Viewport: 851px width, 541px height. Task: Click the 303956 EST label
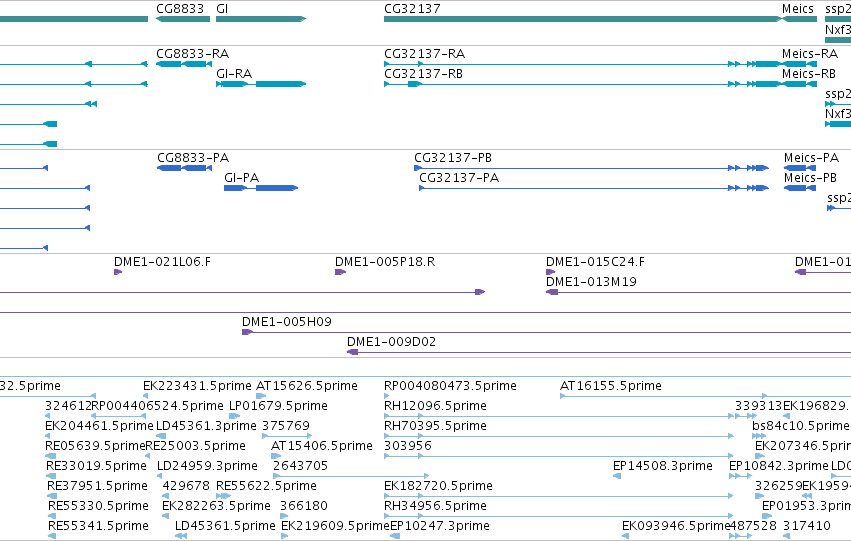coord(408,446)
